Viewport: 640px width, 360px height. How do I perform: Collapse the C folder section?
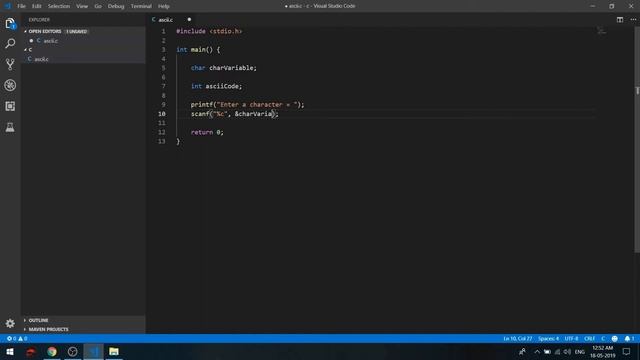pyautogui.click(x=28, y=49)
